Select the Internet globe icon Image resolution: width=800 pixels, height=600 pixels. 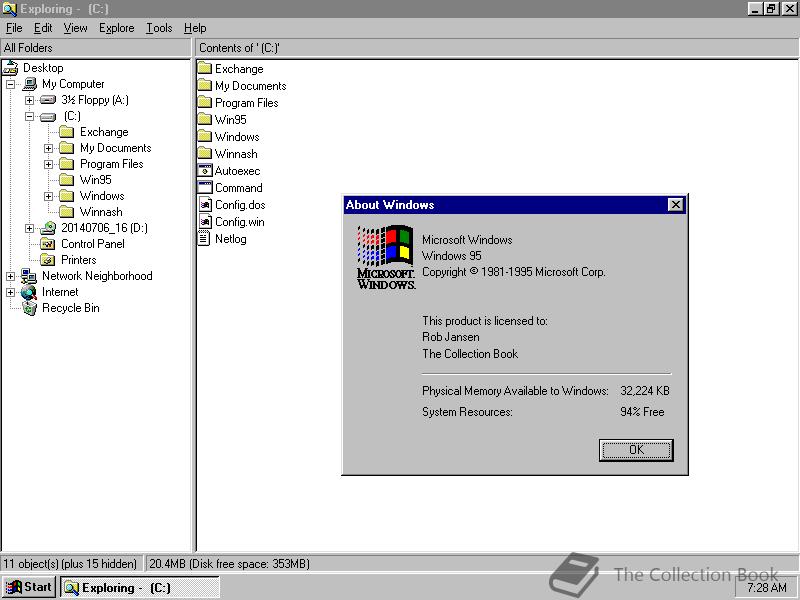point(29,292)
